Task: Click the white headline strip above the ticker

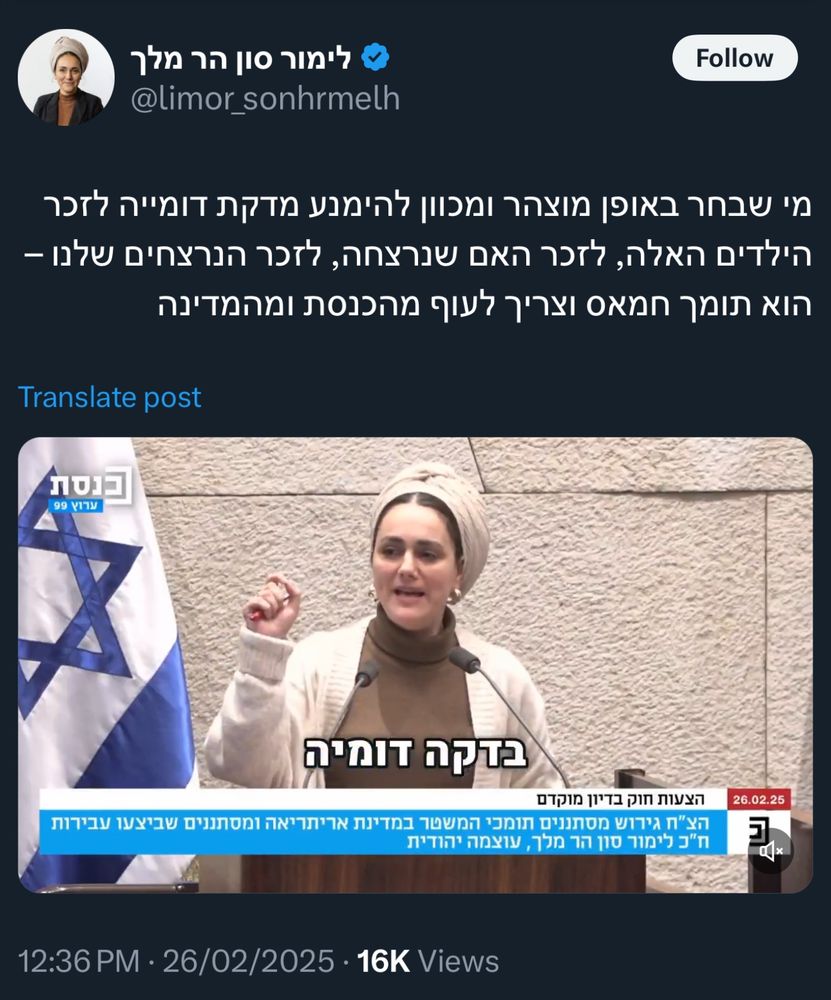Action: [384, 800]
